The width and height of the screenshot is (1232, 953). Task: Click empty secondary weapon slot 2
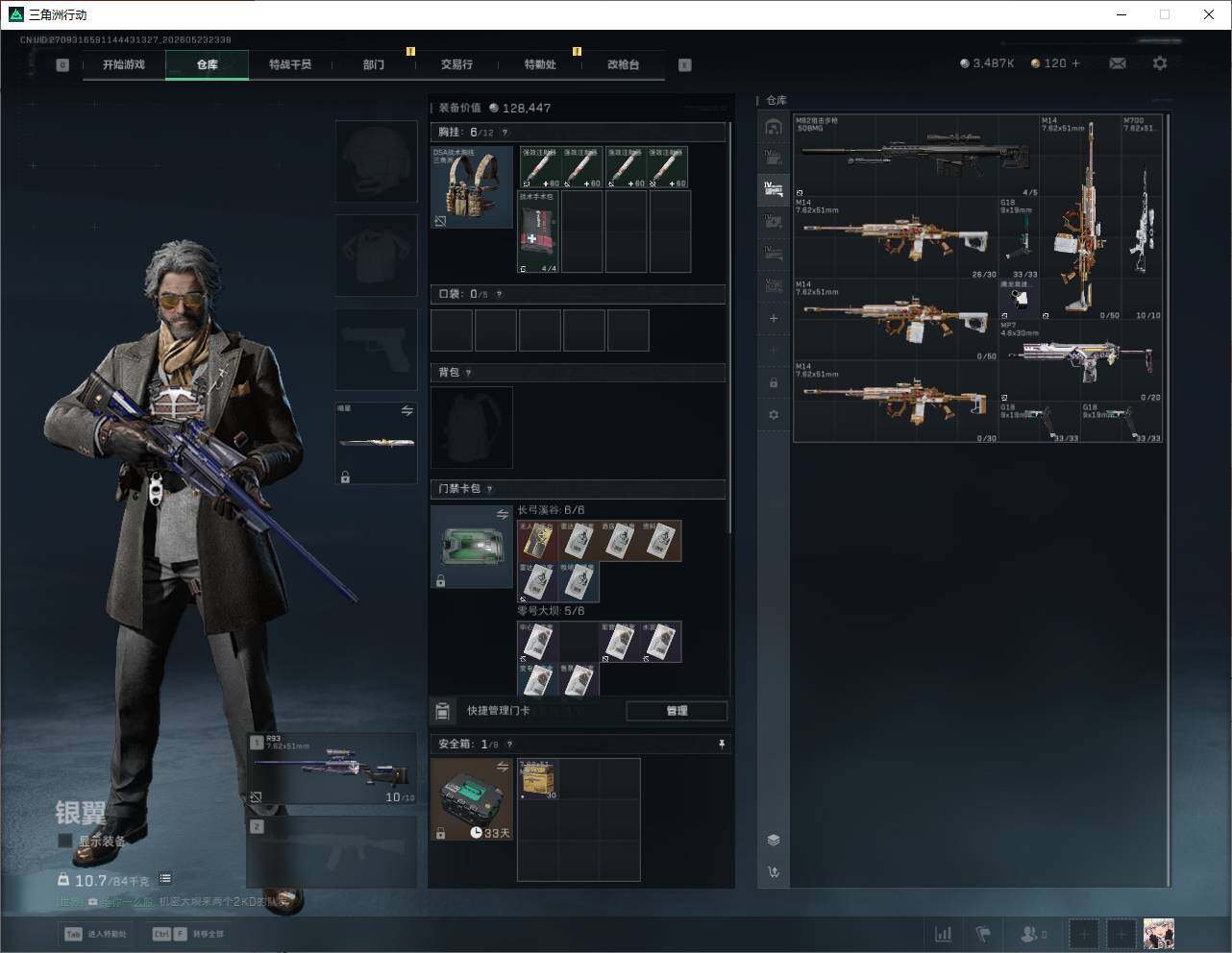click(x=333, y=852)
